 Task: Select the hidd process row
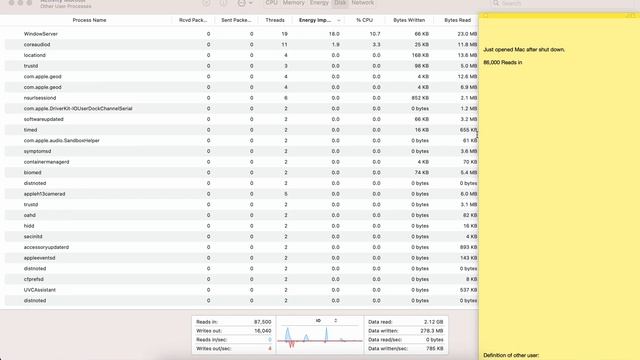(x=241, y=226)
